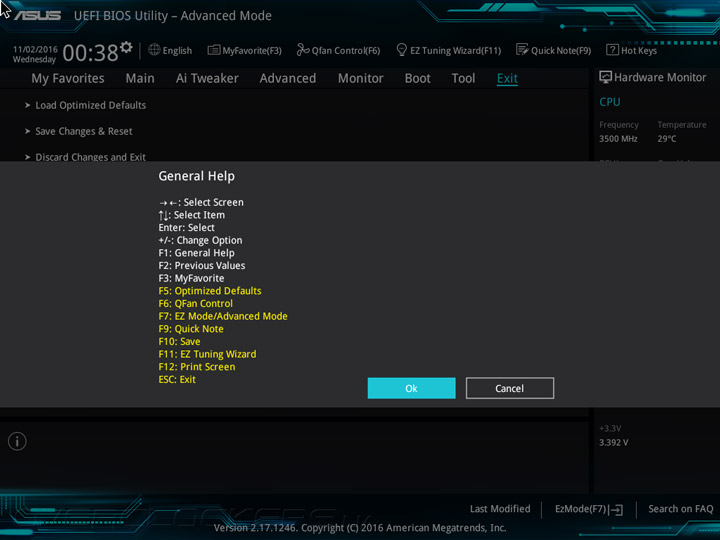Change language from English
This screenshot has width=720, height=540.
click(x=177, y=51)
